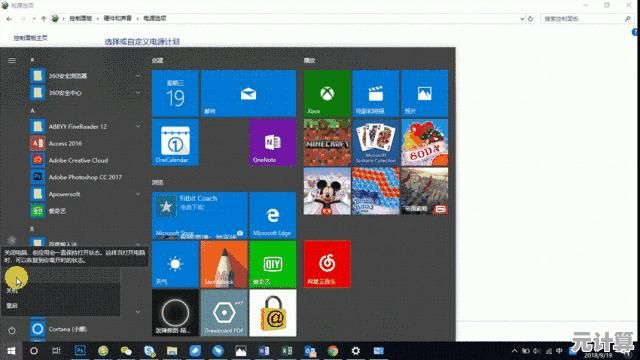This screenshot has height=360, width=640.
Task: Open the Mail tile
Action: click(248, 93)
